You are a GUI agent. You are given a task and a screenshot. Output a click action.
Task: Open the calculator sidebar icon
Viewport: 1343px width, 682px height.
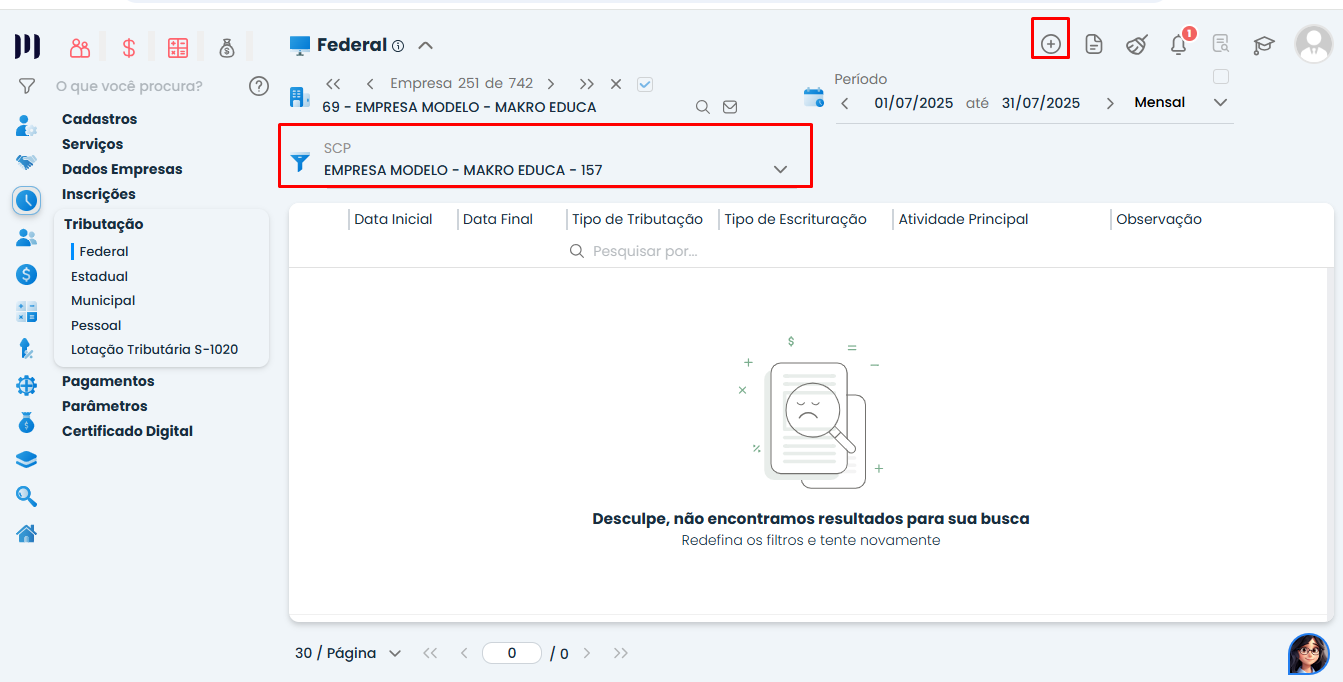pyautogui.click(x=26, y=312)
